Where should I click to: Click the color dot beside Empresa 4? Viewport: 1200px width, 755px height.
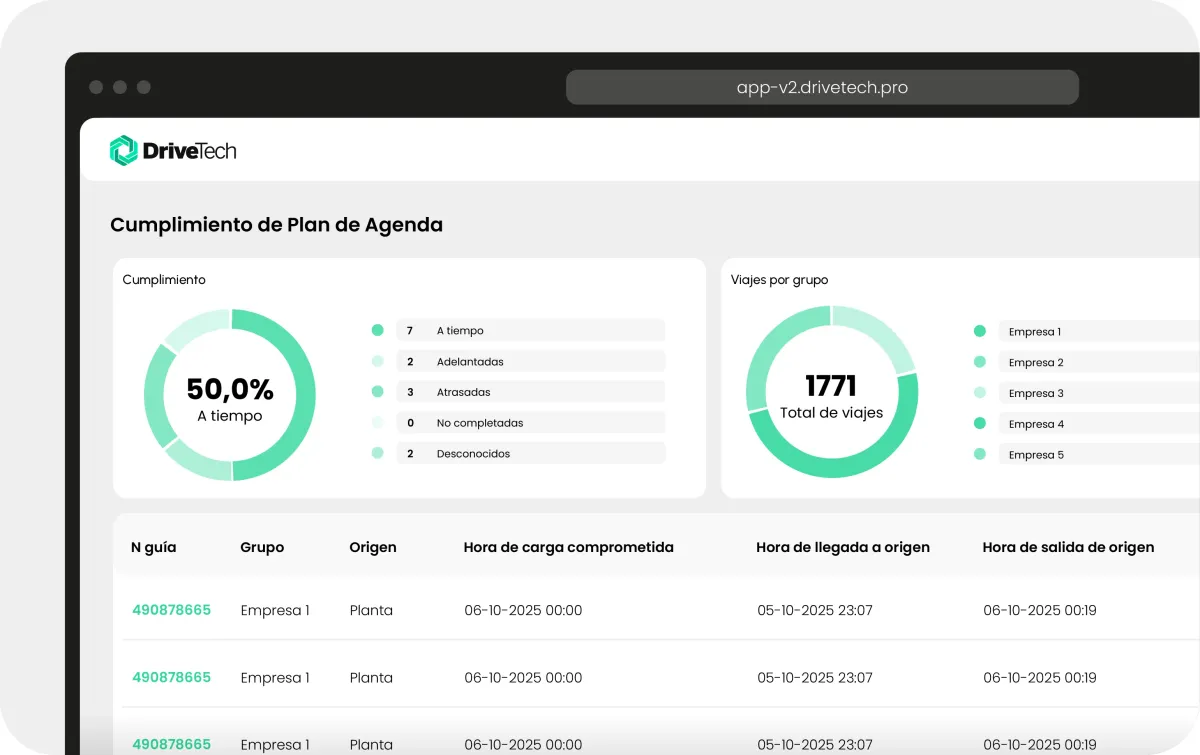pos(980,423)
